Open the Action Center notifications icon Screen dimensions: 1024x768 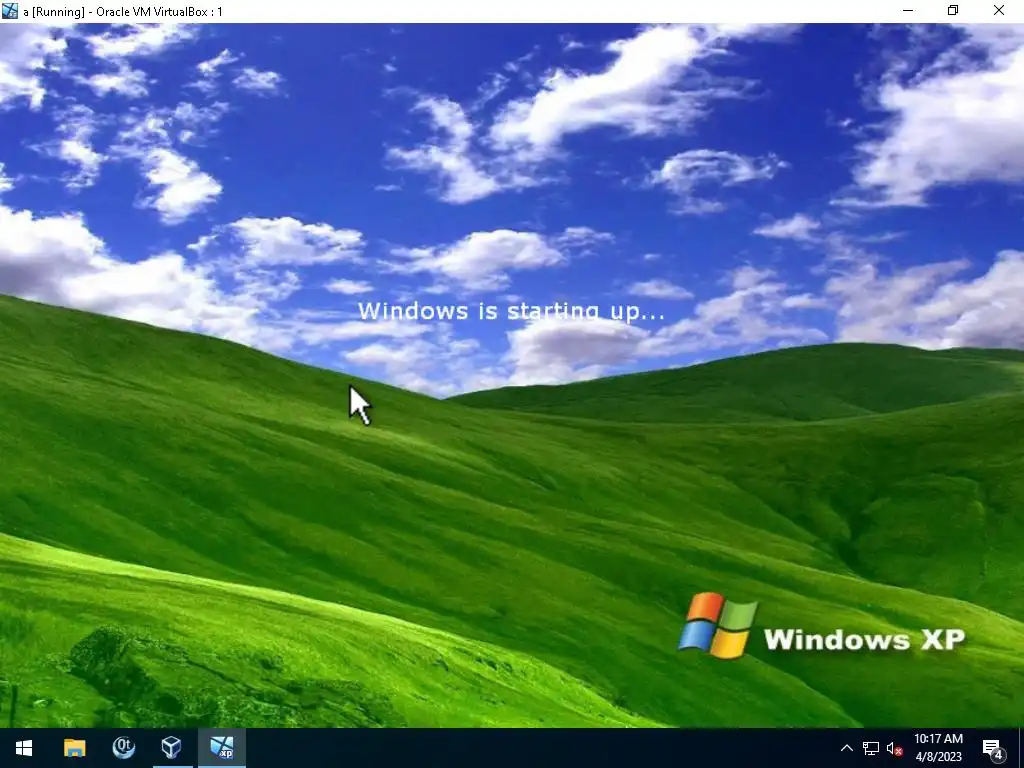[x=993, y=748]
